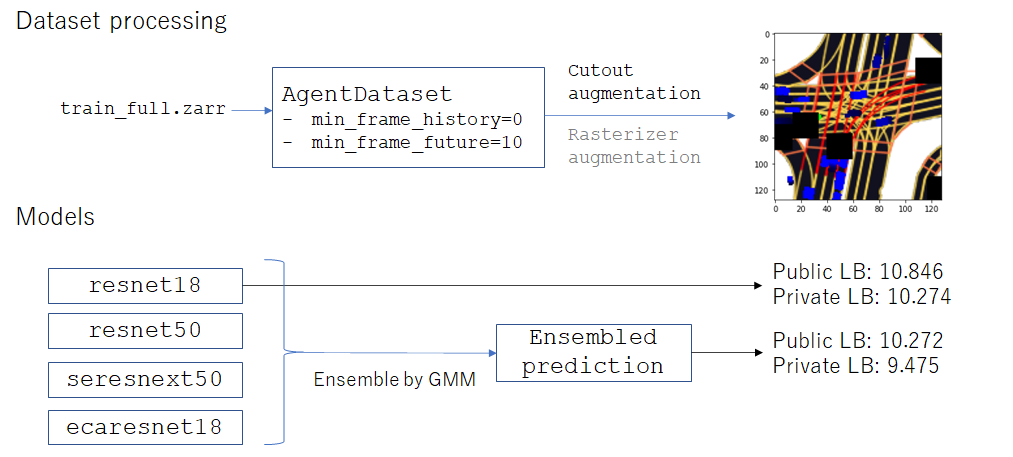Click the curly brace grouping models
The image size is (1013, 457).
tap(284, 352)
